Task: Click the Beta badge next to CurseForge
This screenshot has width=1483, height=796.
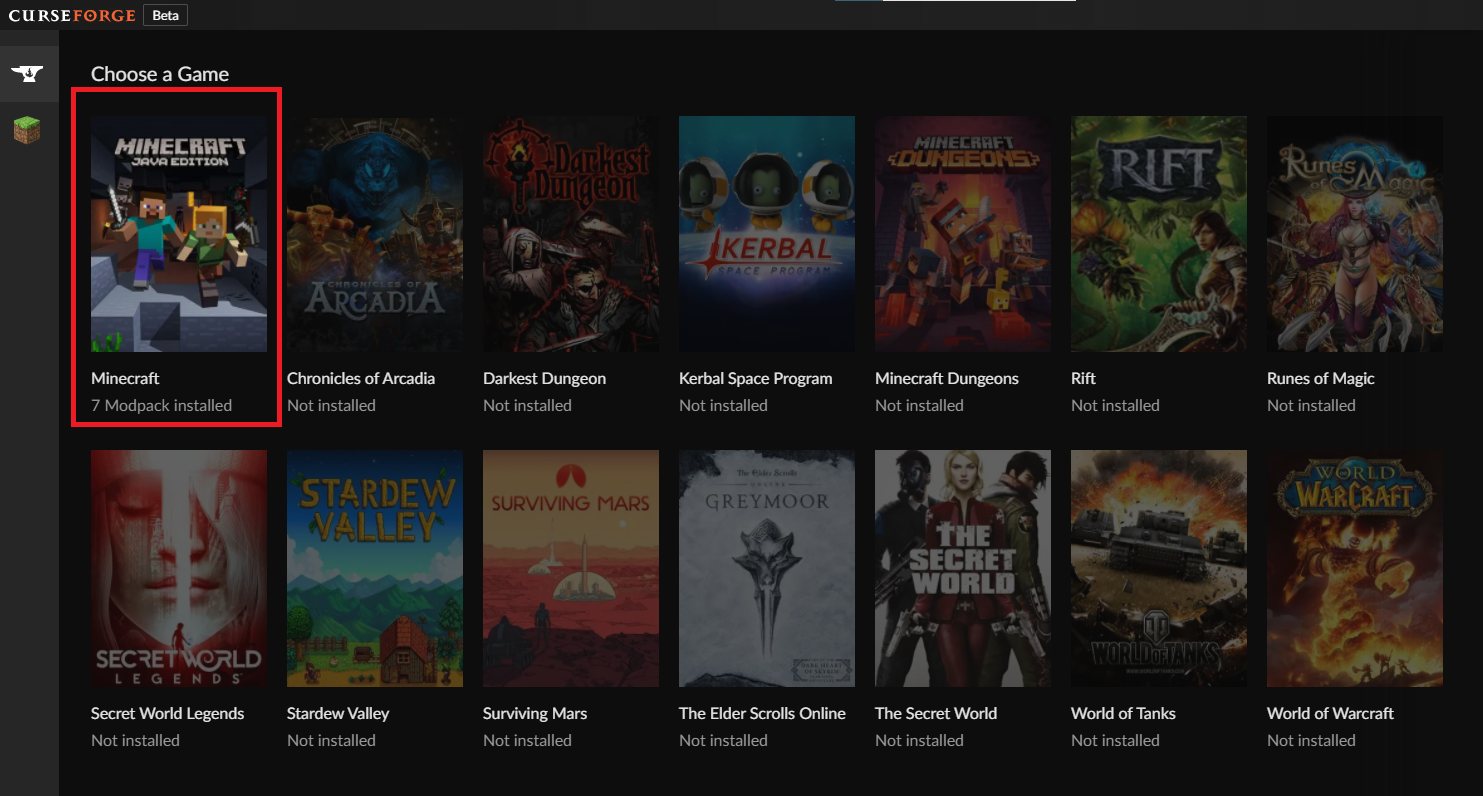Action: click(165, 15)
